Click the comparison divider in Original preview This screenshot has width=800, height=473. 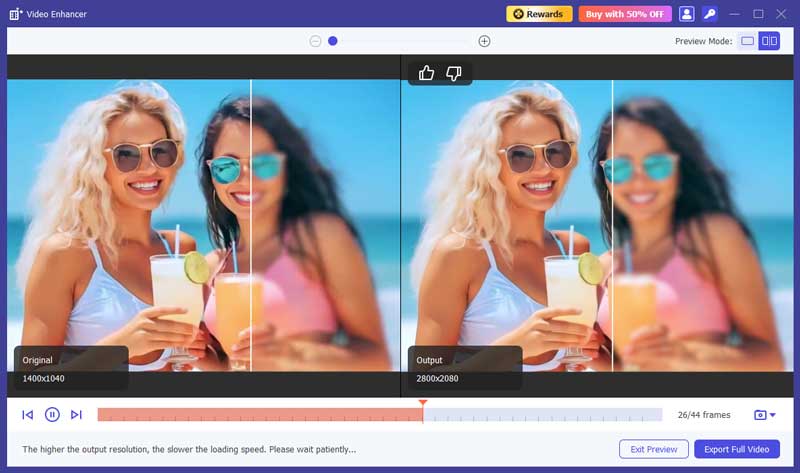(x=251, y=225)
